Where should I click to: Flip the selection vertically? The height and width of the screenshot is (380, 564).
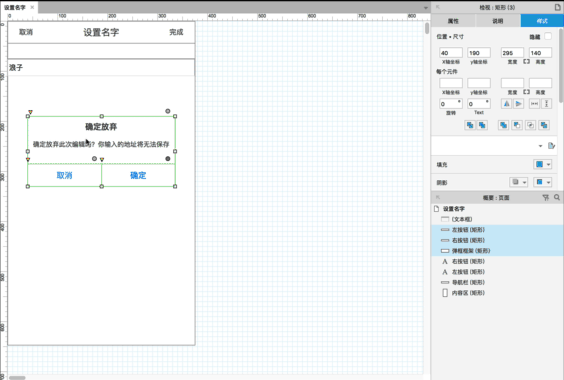point(518,104)
